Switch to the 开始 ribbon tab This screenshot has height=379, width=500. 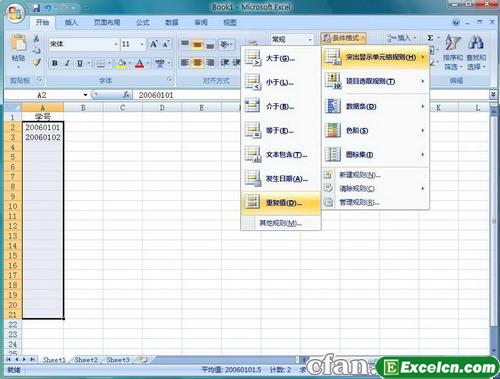42,22
